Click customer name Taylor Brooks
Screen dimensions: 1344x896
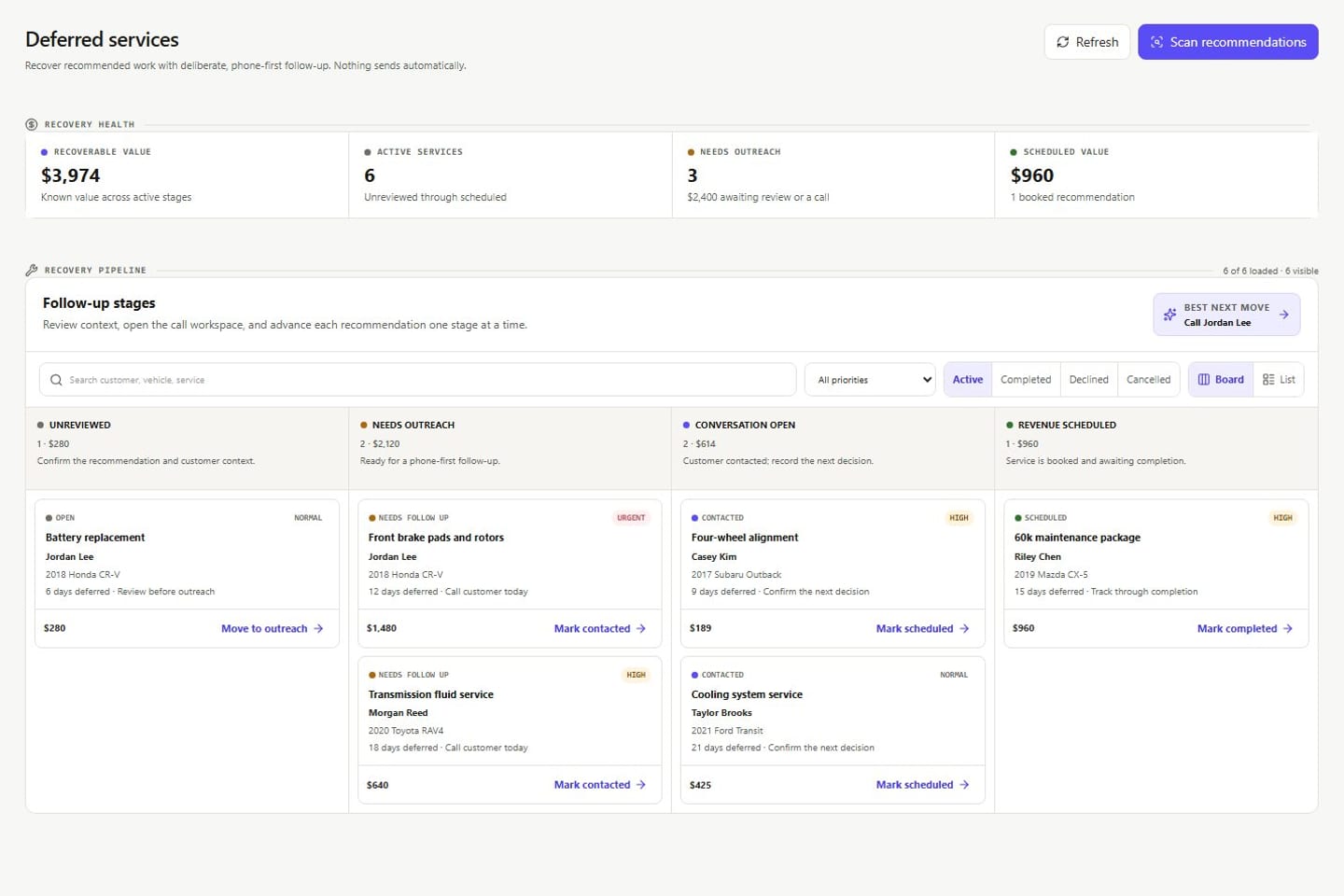721,713
